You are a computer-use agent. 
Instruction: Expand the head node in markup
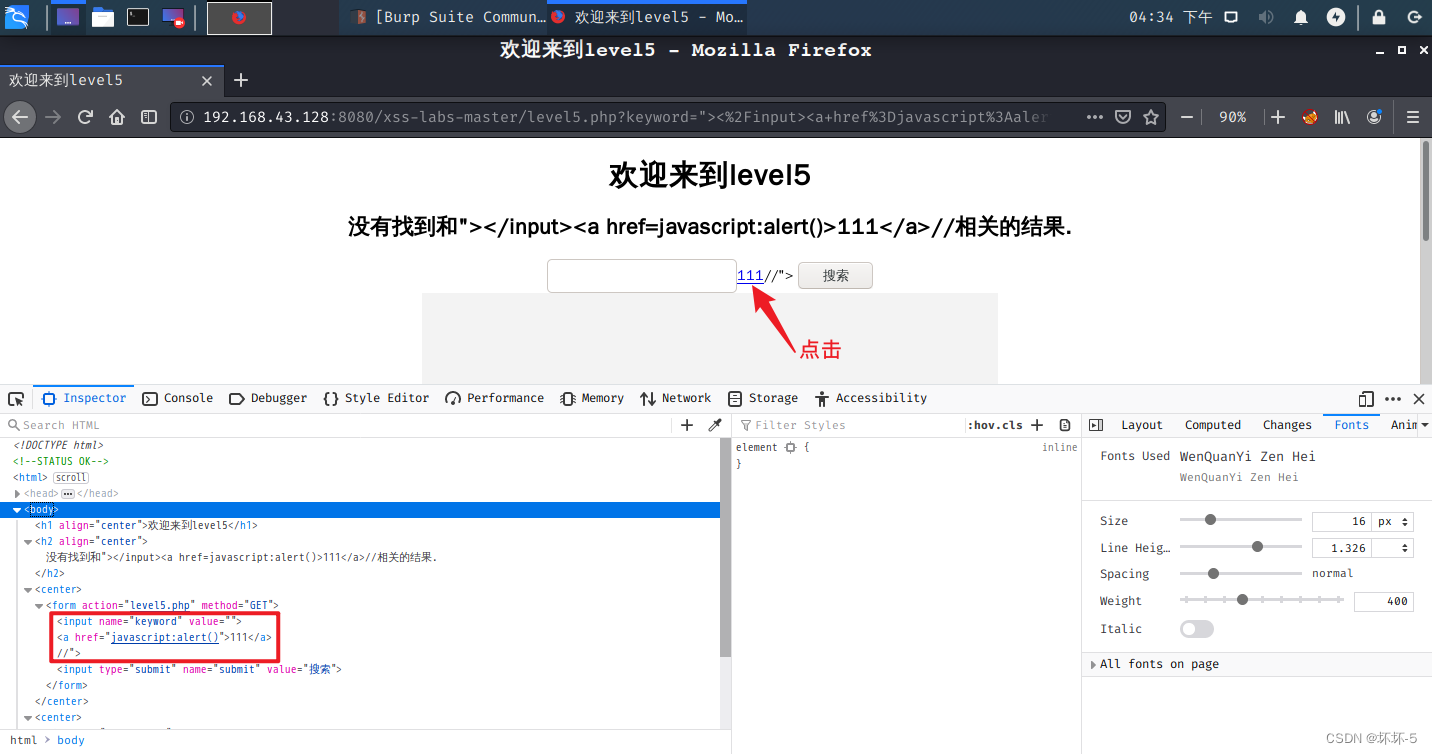coord(17,494)
